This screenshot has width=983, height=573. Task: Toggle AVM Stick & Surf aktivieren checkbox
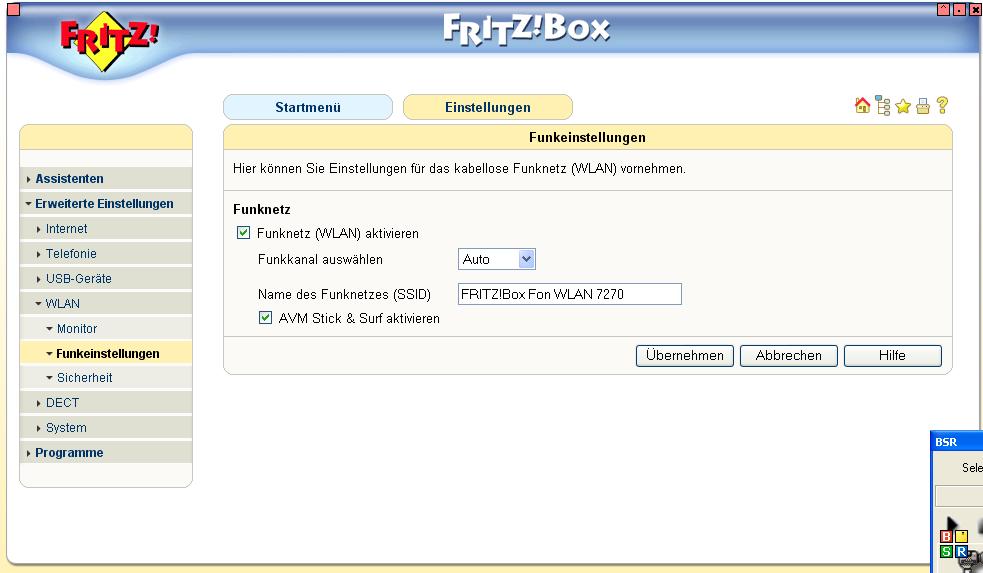click(x=265, y=317)
